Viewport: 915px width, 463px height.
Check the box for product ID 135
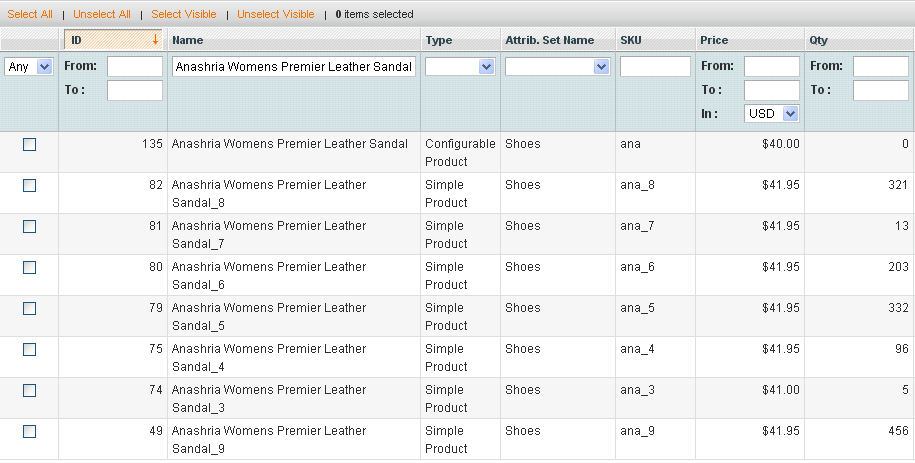[x=29, y=145]
